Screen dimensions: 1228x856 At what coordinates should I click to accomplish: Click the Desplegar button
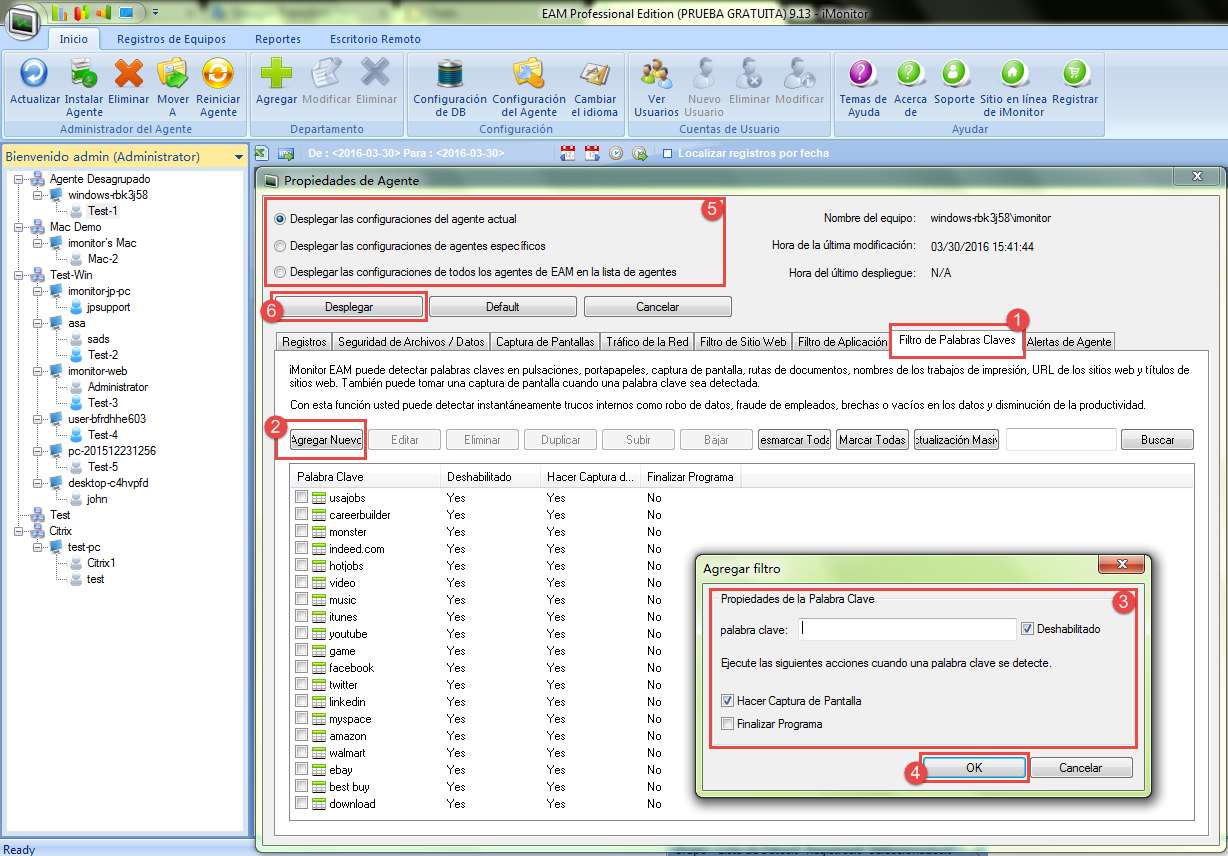pyautogui.click(x=348, y=307)
